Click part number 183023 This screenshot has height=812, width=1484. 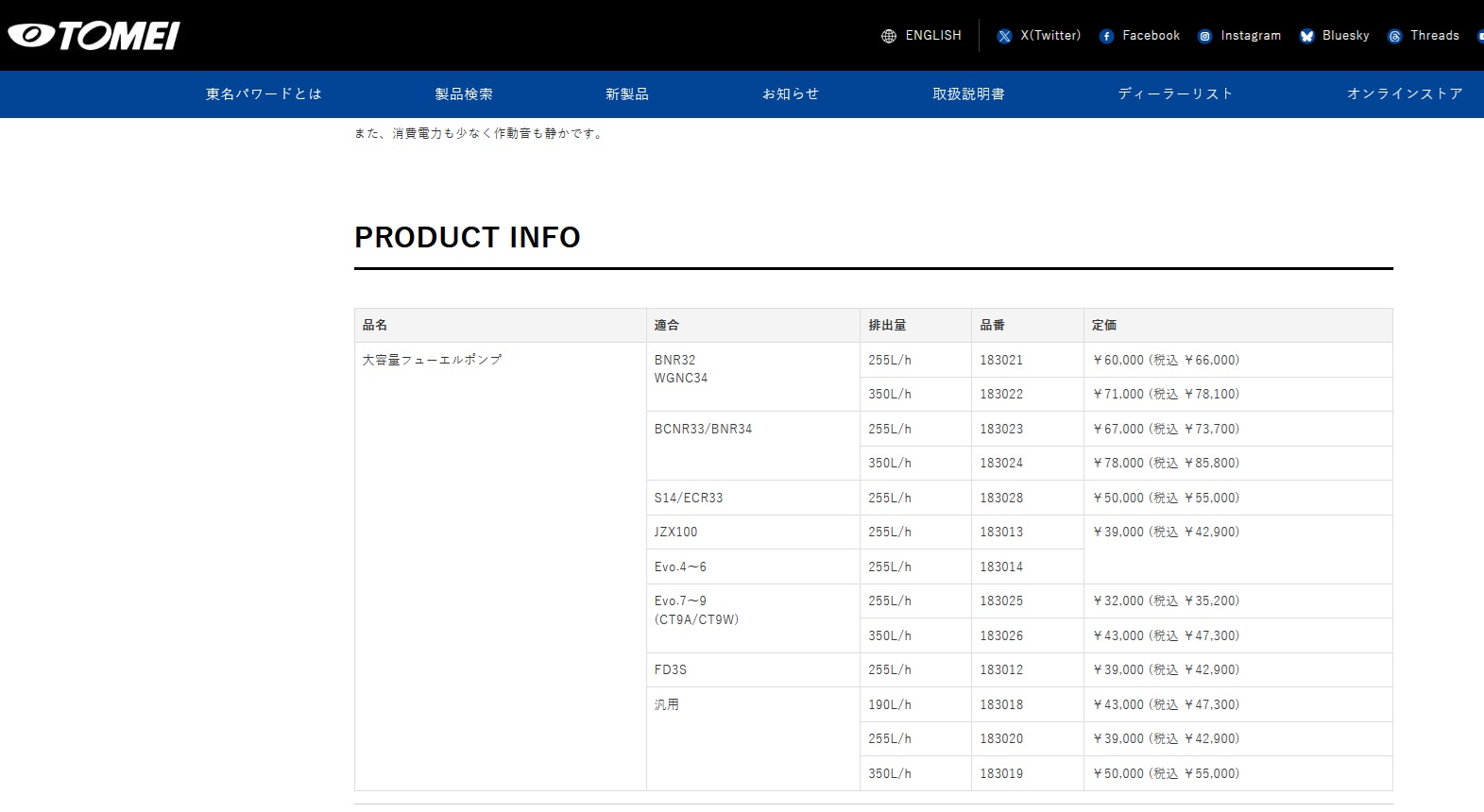(1001, 429)
